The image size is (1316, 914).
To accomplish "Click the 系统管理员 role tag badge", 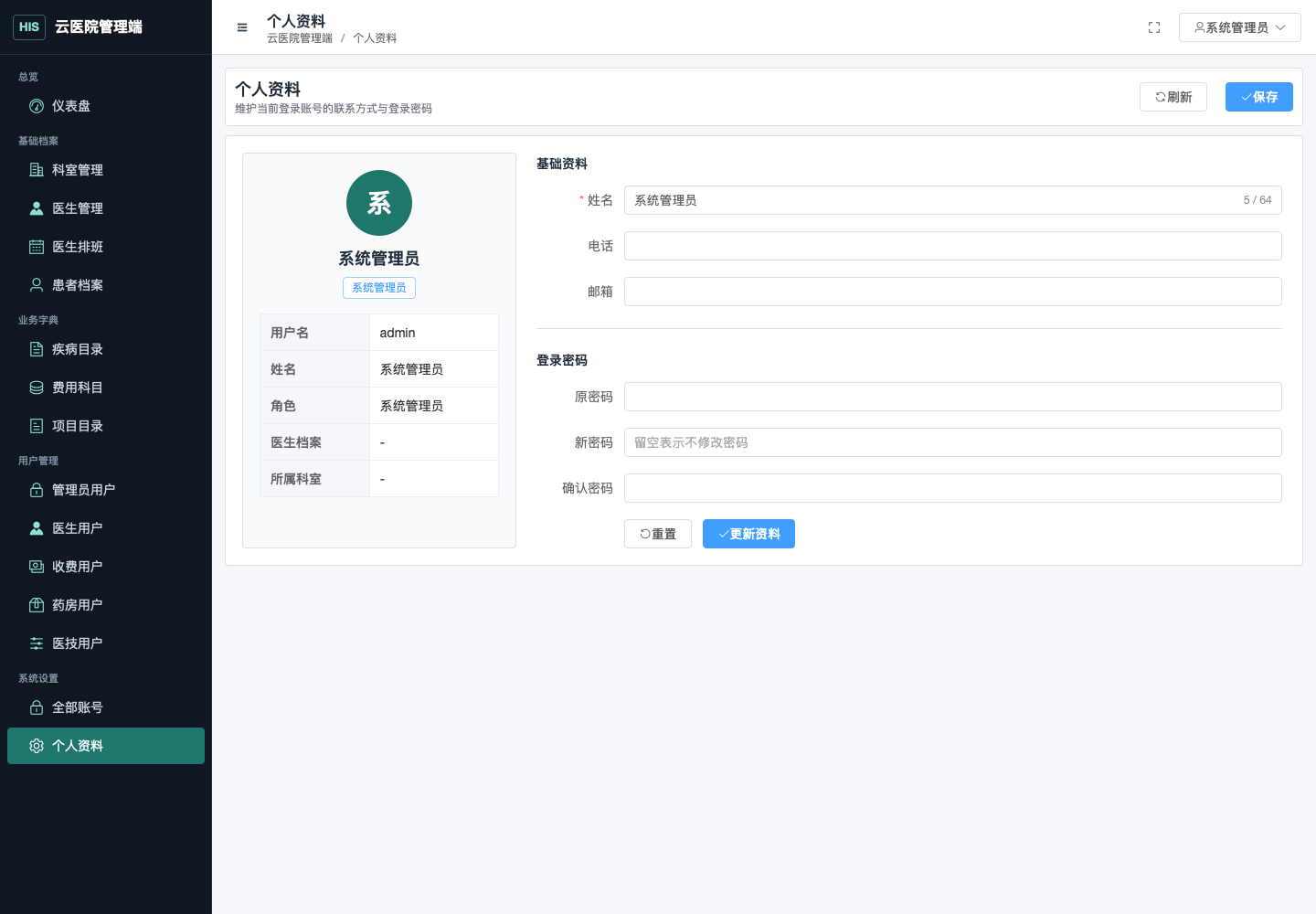I will (379, 288).
